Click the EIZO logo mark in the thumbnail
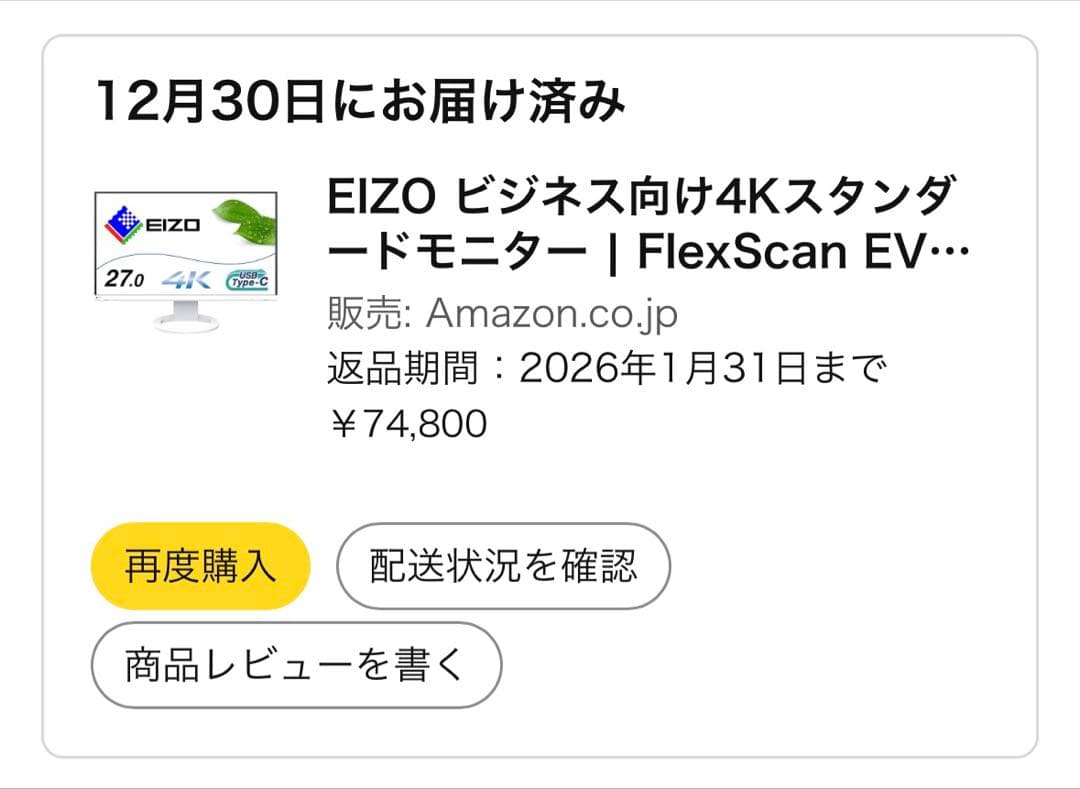 click(x=124, y=223)
